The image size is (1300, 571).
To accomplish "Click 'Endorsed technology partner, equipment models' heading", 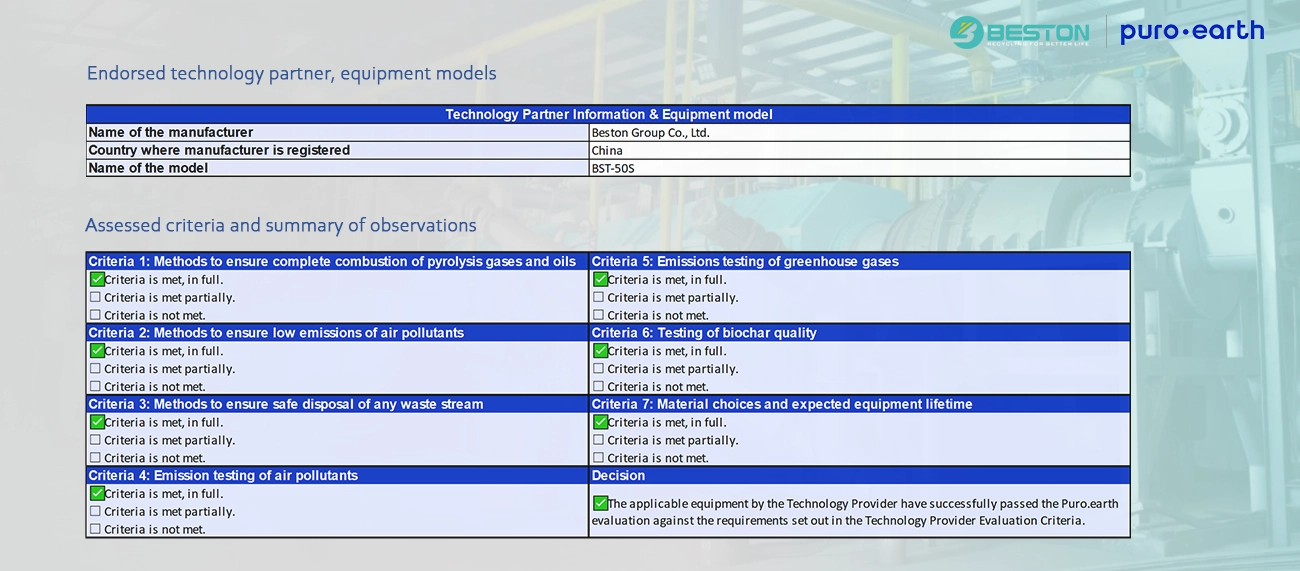I will 291,74.
